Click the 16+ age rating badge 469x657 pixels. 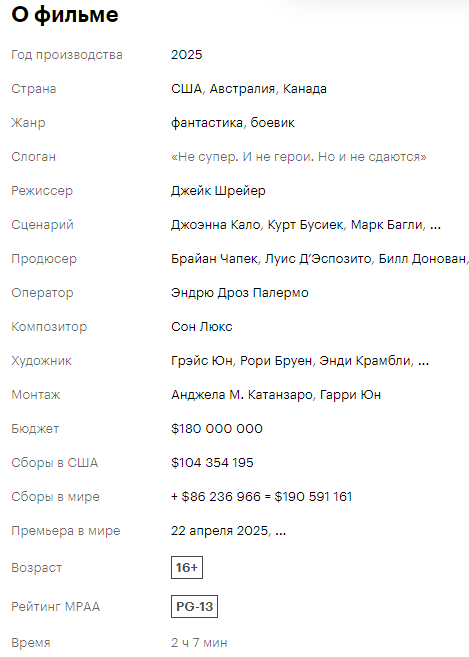[187, 567]
